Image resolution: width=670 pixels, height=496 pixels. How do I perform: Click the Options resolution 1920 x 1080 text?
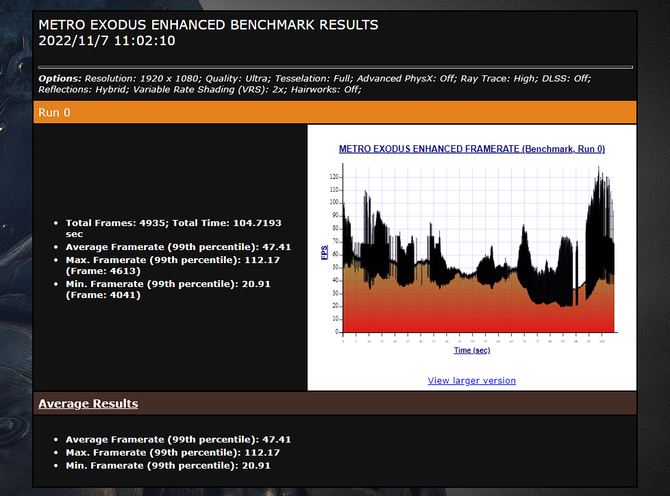[x=141, y=79]
